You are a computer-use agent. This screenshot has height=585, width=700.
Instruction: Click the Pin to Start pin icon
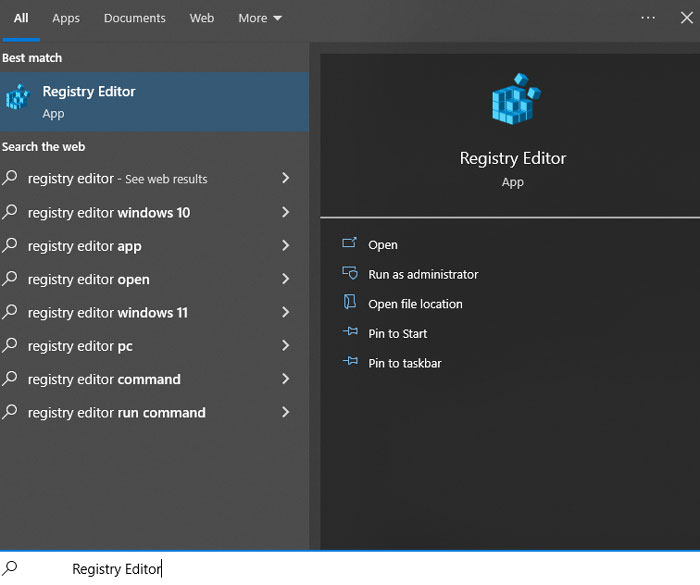point(350,331)
